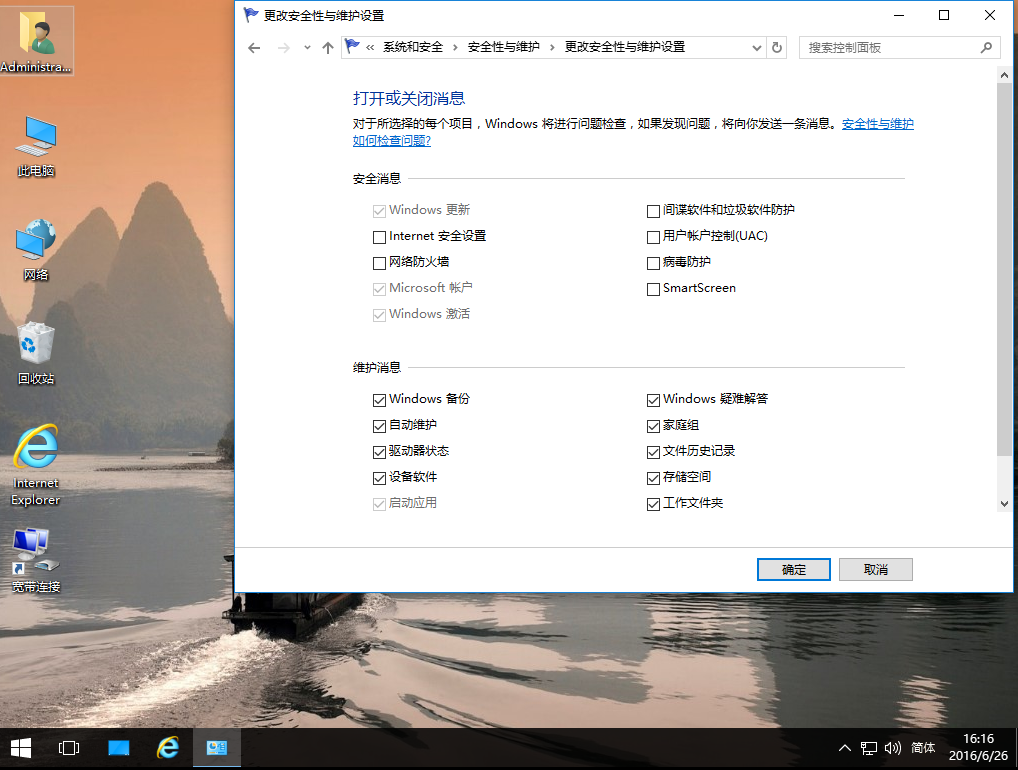Screen dimensions: 1018x770
Task: Show hidden system tray icons
Action: click(x=845, y=749)
